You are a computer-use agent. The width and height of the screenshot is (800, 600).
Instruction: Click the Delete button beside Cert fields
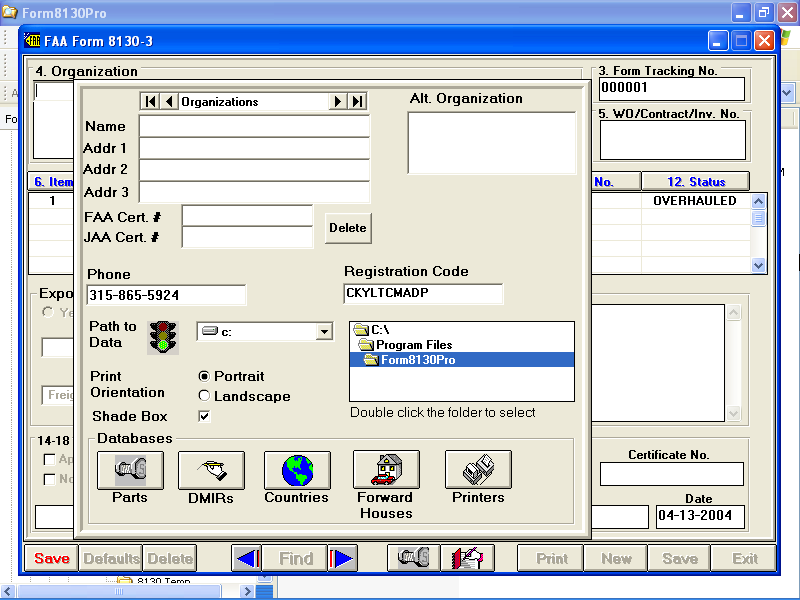347,228
